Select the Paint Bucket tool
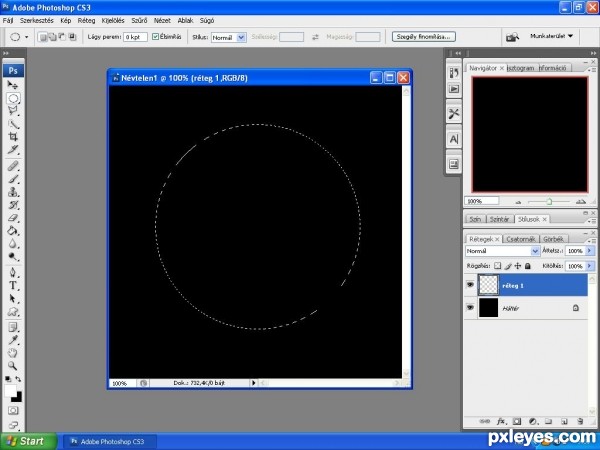Viewport: 600px width, 450px height. click(13, 231)
